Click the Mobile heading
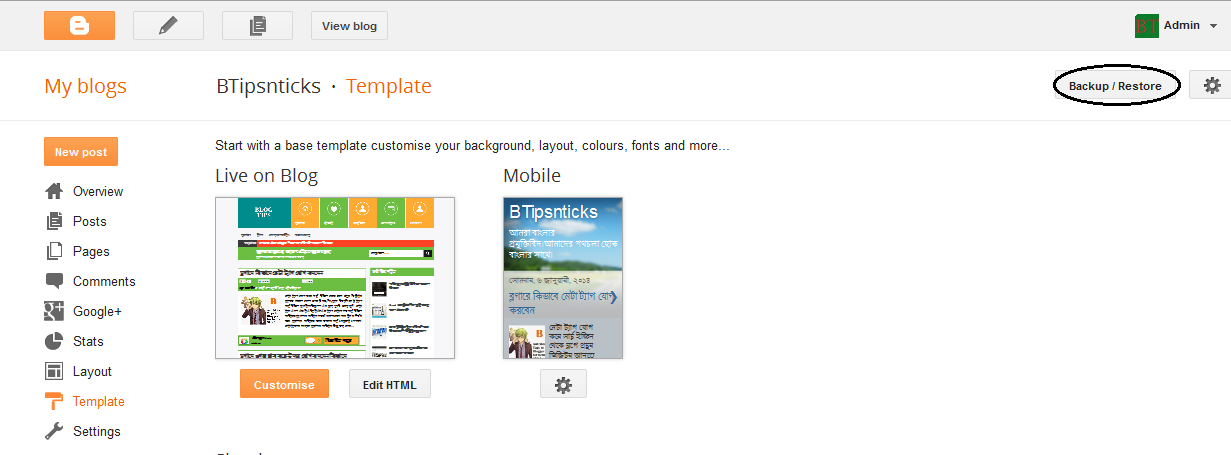This screenshot has width=1231, height=455. click(x=532, y=176)
